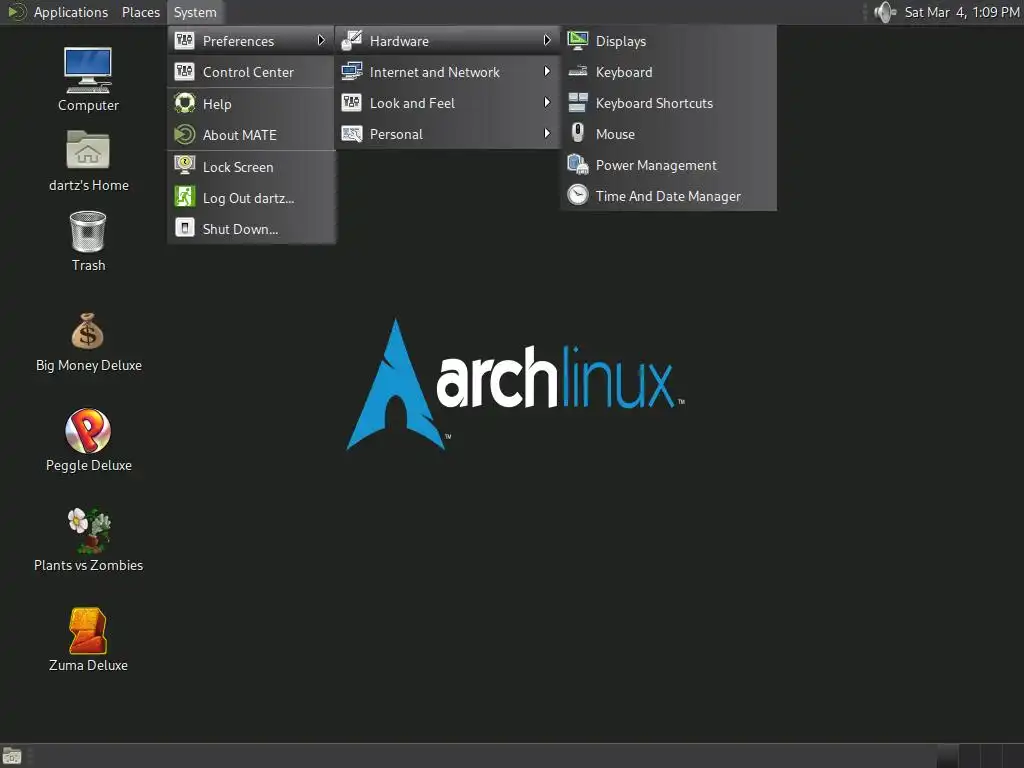The image size is (1024, 768).
Task: Click the Shut Down icon
Action: (x=185, y=228)
